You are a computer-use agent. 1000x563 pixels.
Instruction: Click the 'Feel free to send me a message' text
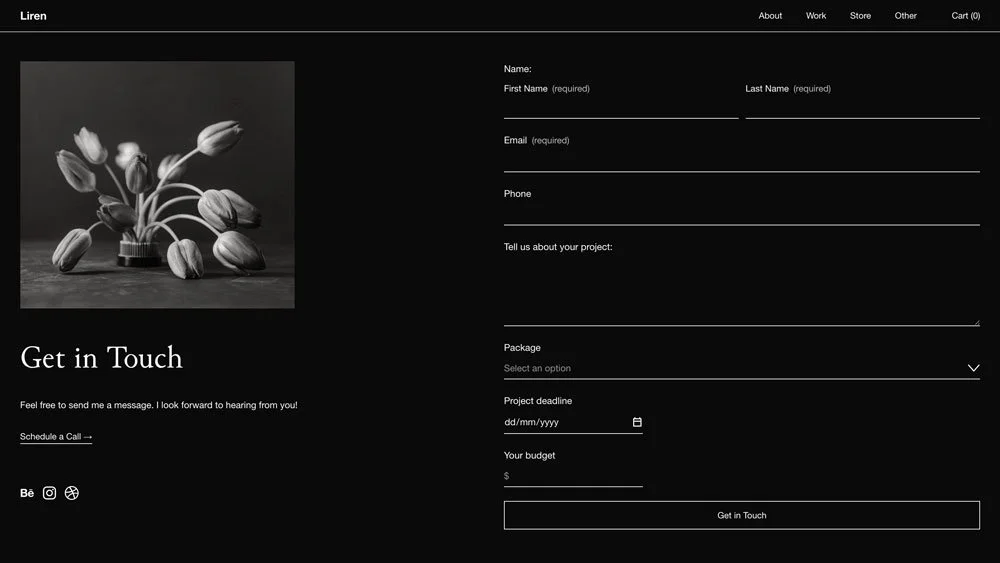click(159, 405)
